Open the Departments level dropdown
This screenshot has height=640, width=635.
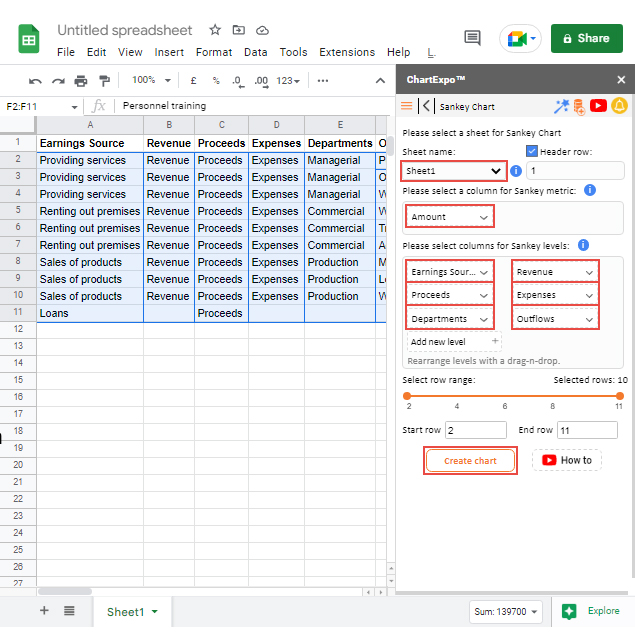pyautogui.click(x=449, y=319)
